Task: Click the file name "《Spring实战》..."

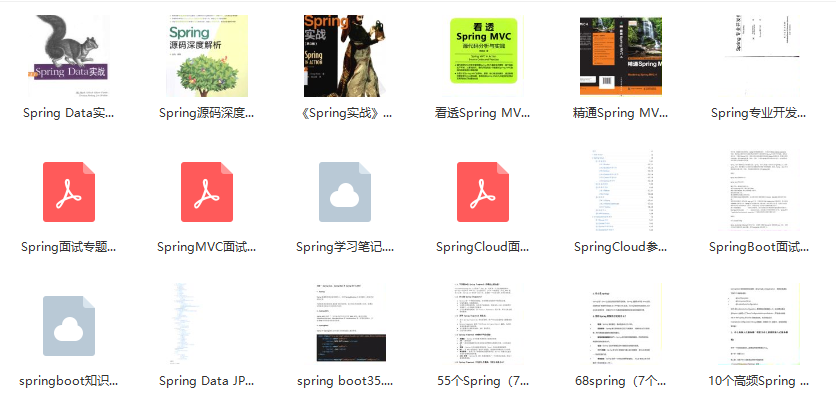Action: 345,113
